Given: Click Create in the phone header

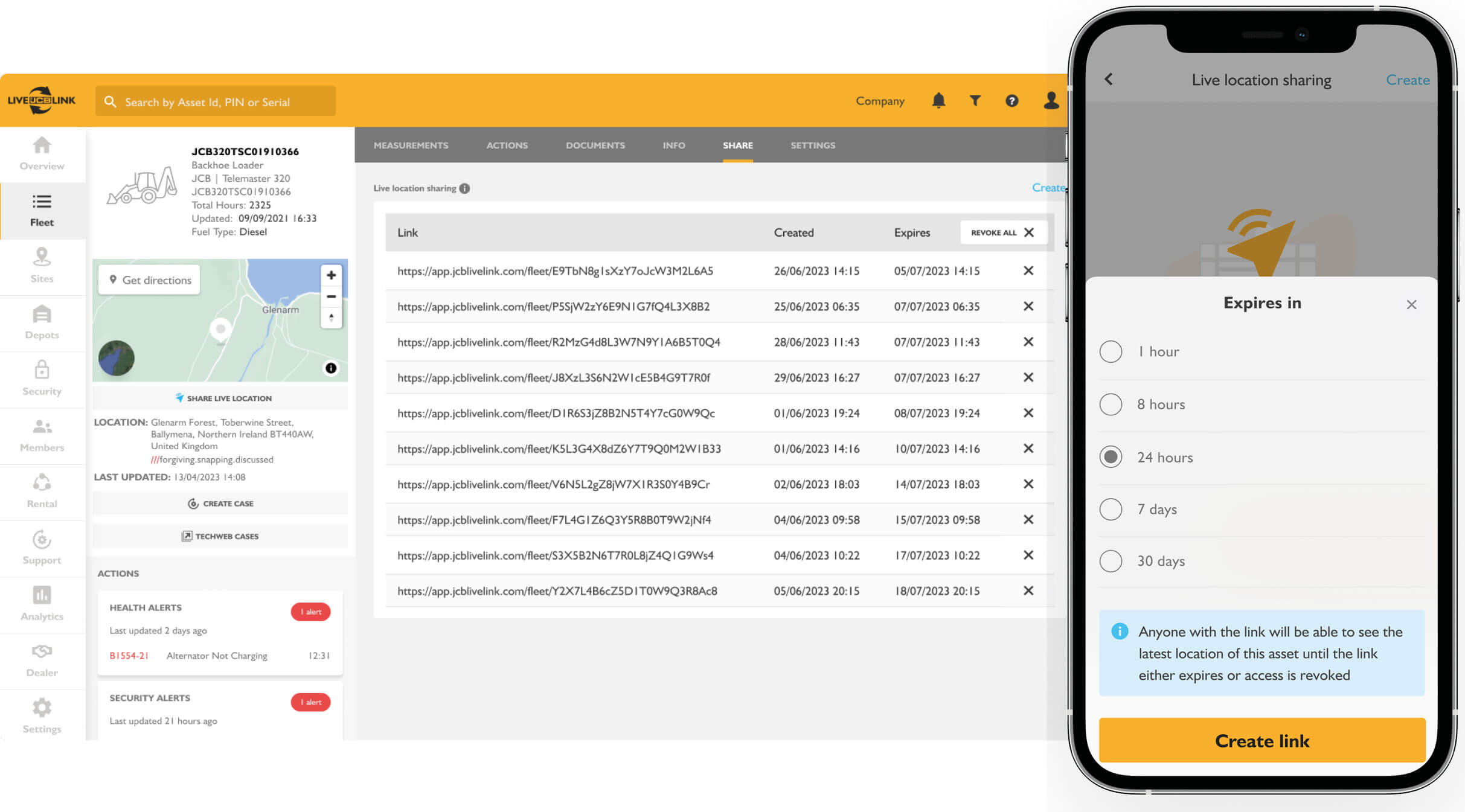Looking at the screenshot, I should [x=1407, y=80].
